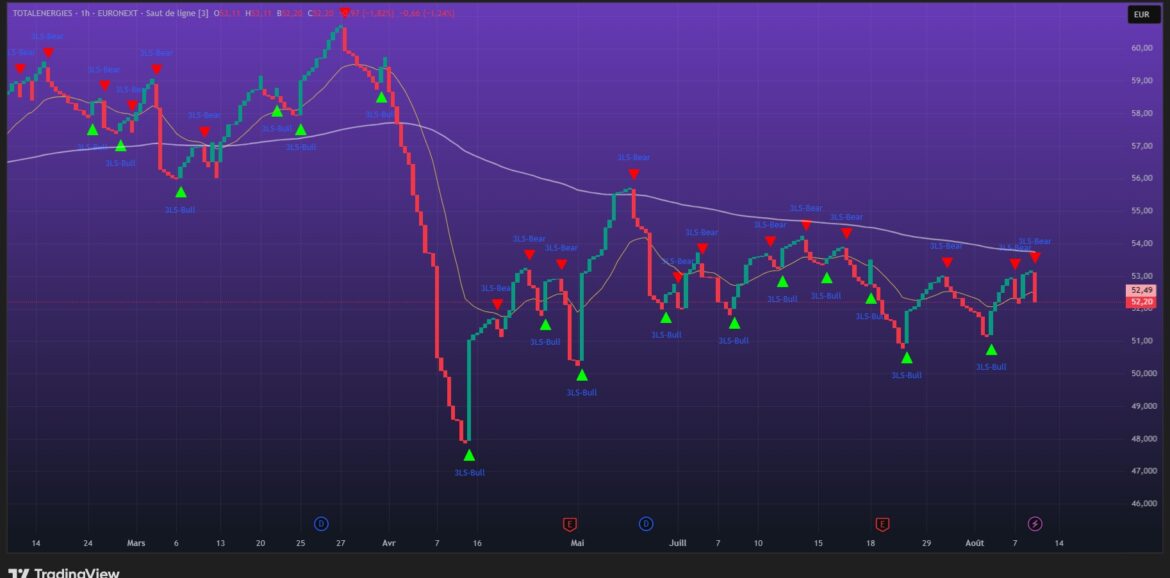Click the blue dividend icon near 25 March
1170x578 pixels.
point(321,523)
